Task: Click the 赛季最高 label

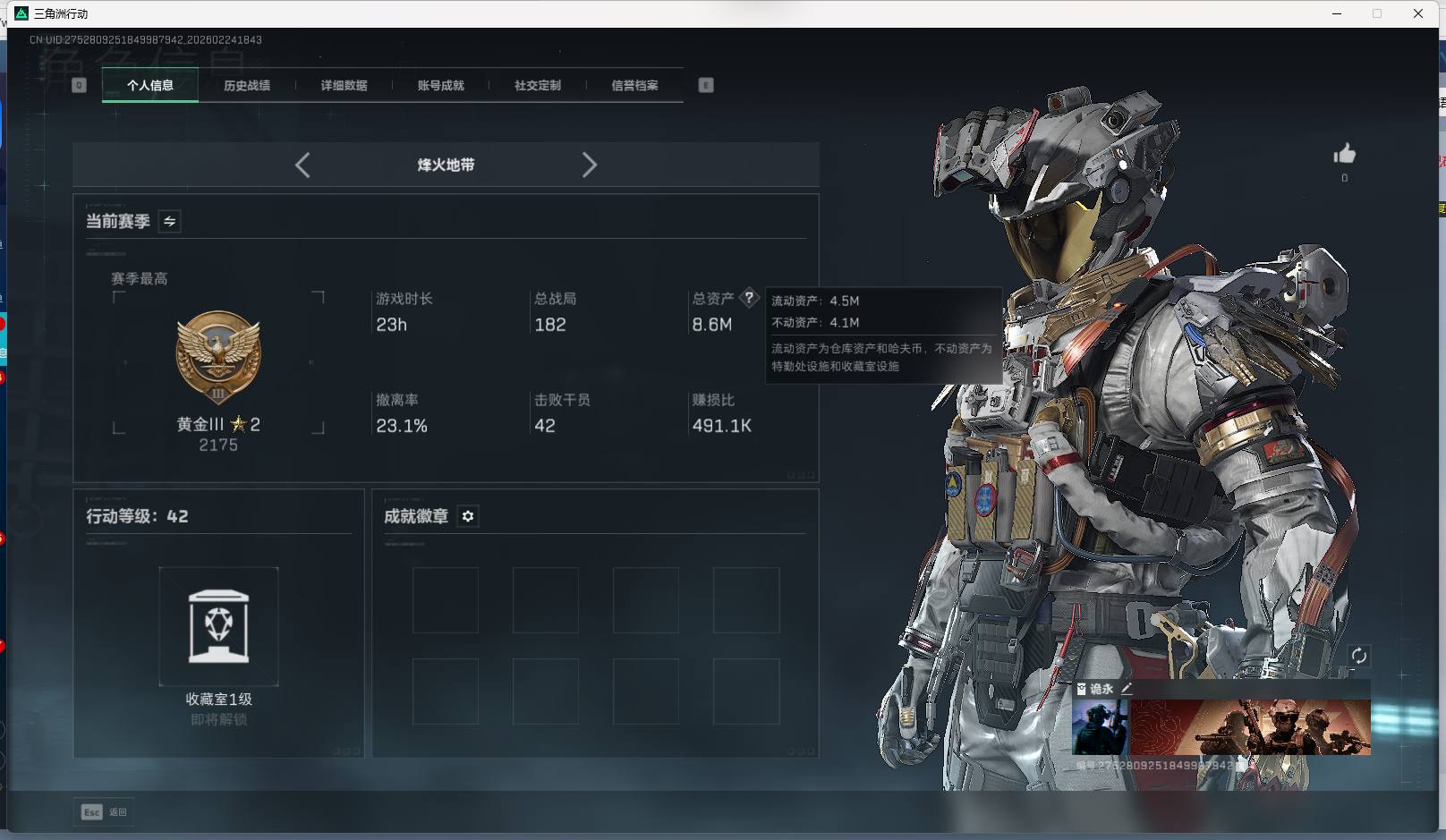Action: (140, 279)
